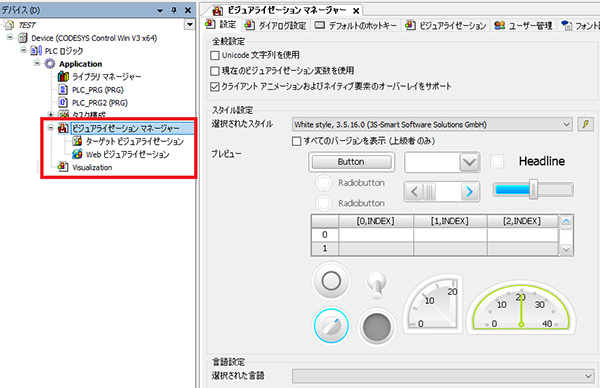Collapse ビジュアライゼーション マネージャー node

pos(51,128)
